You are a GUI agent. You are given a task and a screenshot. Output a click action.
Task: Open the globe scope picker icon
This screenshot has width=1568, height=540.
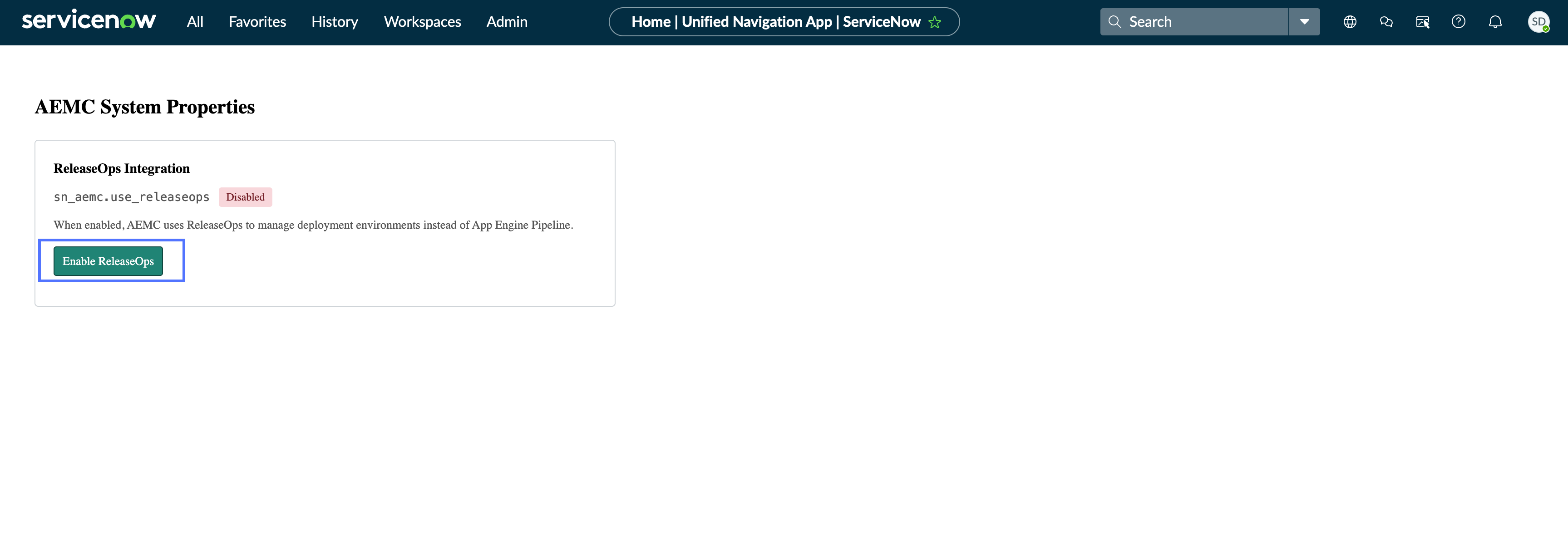1350,22
